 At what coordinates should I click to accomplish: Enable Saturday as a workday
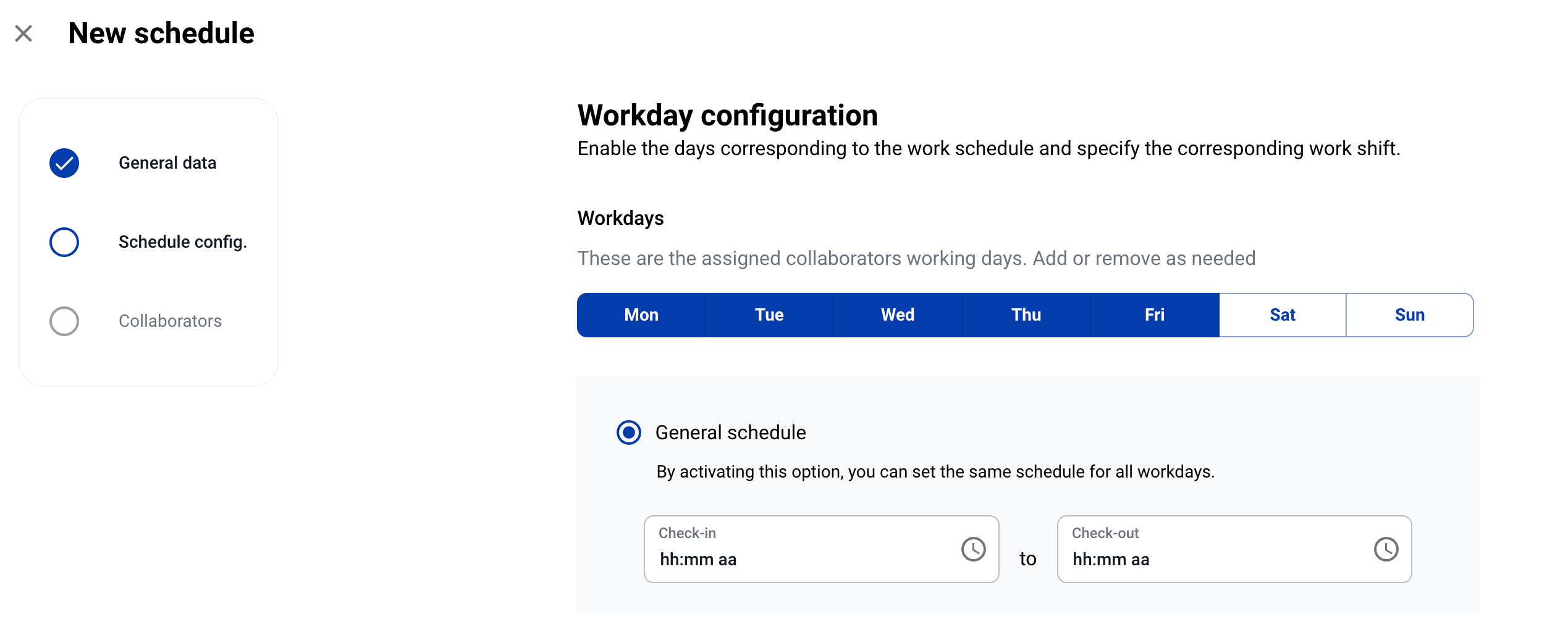point(1283,315)
